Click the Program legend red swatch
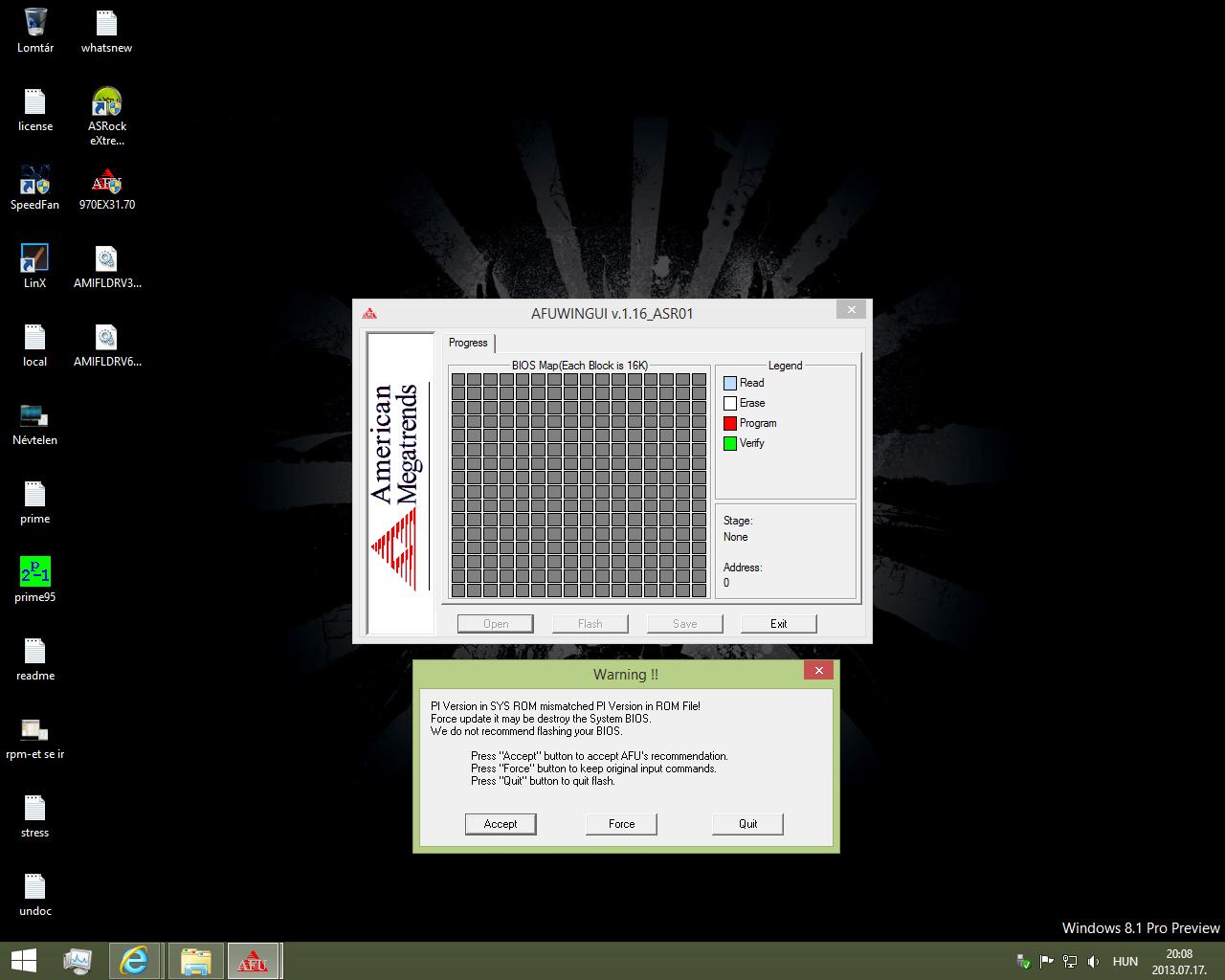The width and height of the screenshot is (1225, 980). pos(730,423)
